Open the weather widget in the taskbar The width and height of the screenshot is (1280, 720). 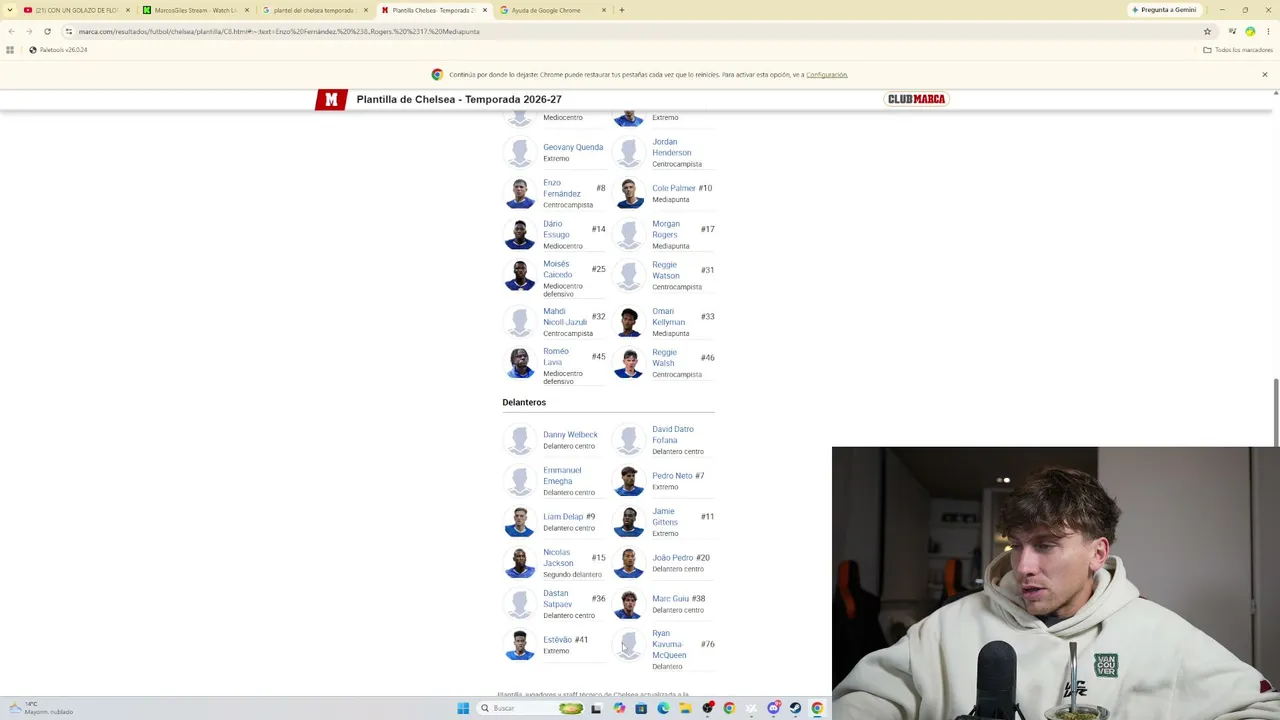(x=40, y=708)
